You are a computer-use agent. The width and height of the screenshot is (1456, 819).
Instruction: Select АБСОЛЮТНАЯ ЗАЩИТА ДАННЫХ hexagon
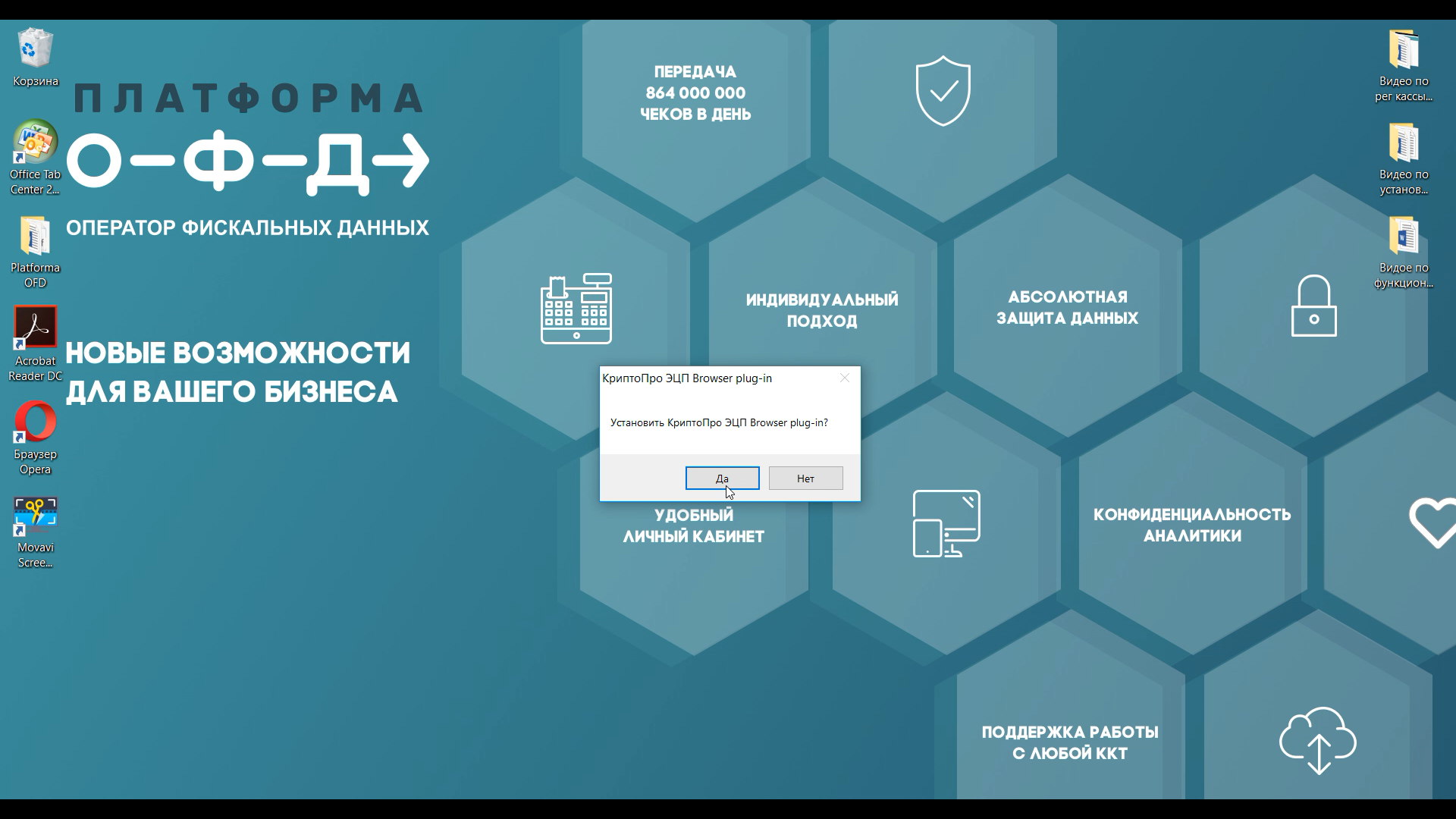1067,308
